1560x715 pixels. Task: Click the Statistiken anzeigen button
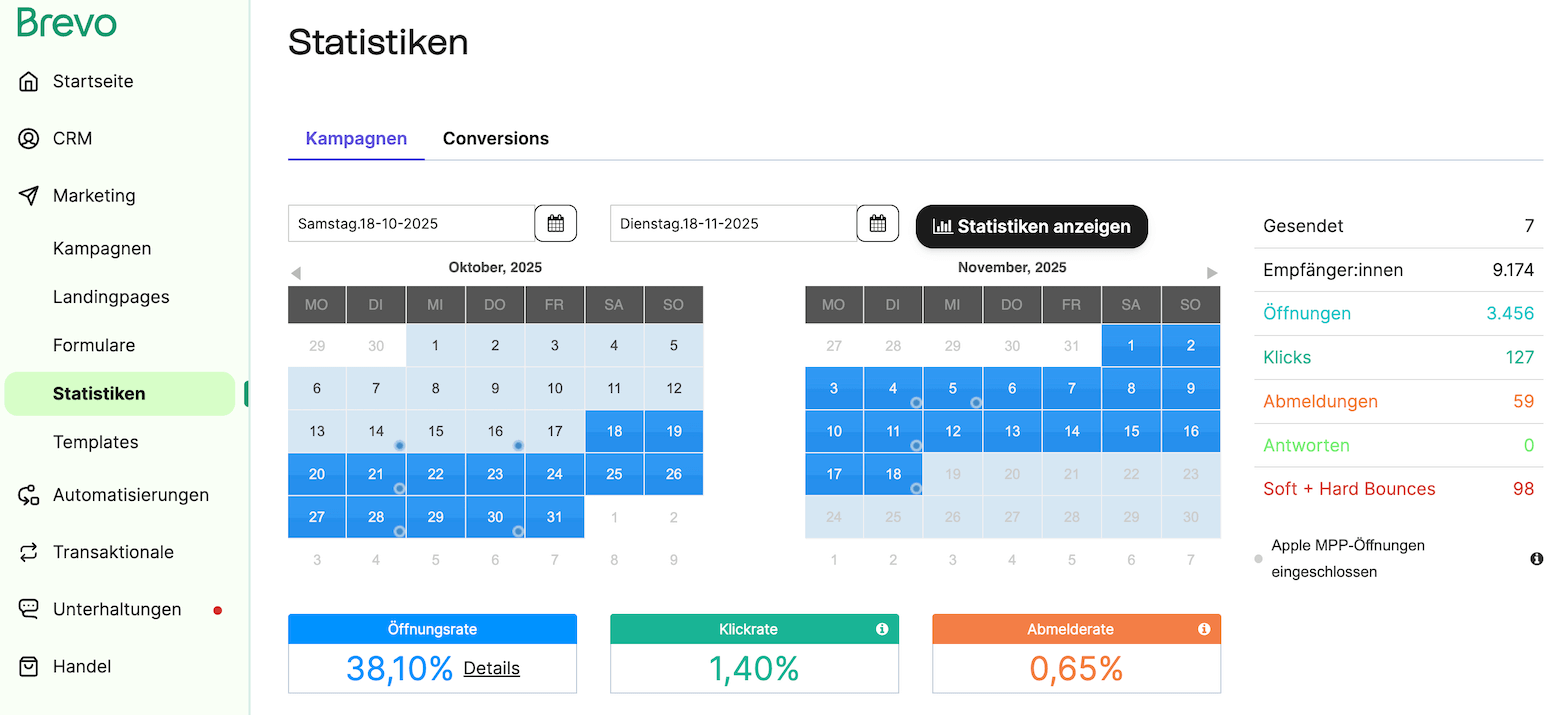(1031, 226)
